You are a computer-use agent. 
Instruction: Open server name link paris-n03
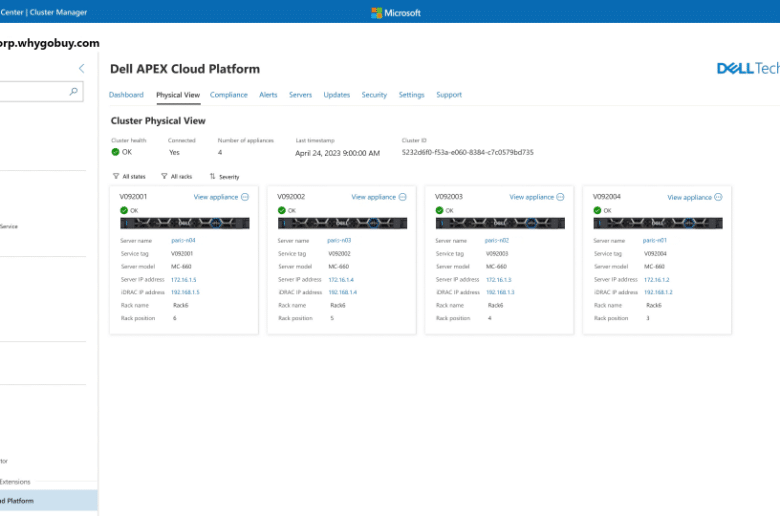pyautogui.click(x=339, y=240)
